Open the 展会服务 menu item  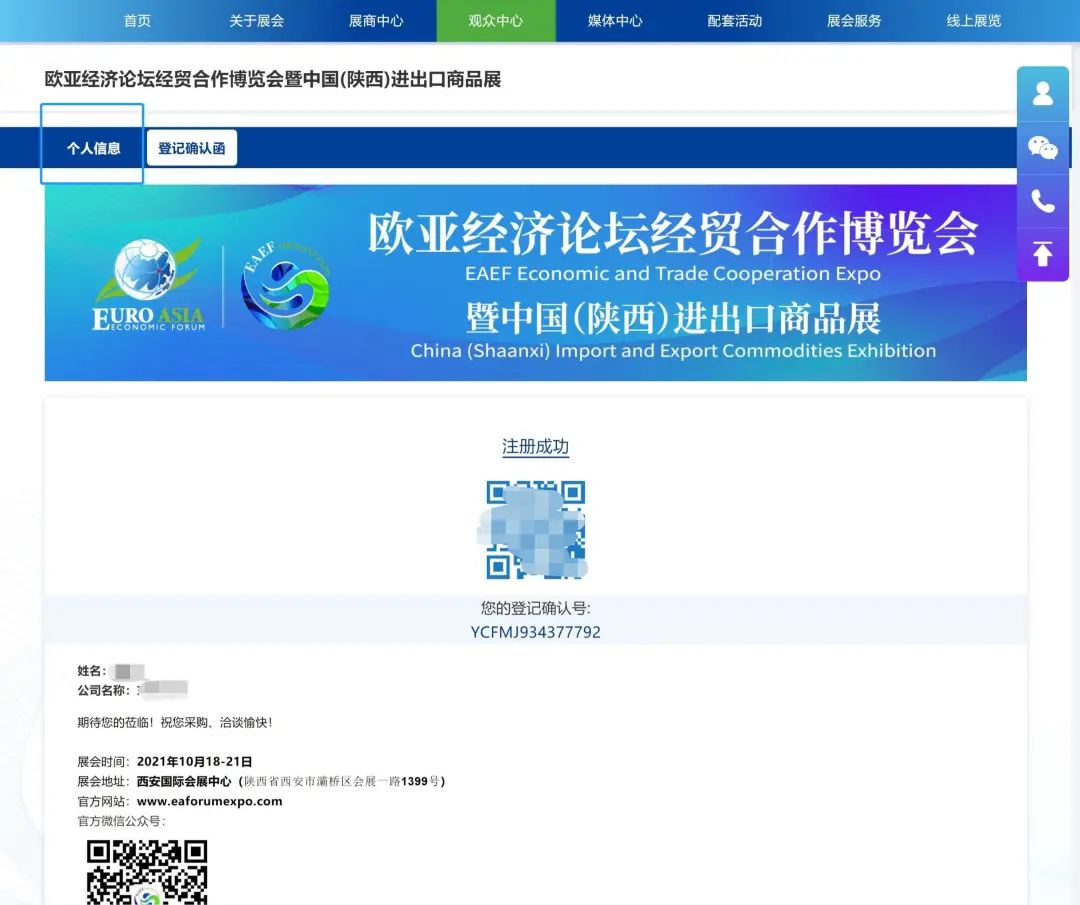pyautogui.click(x=854, y=21)
